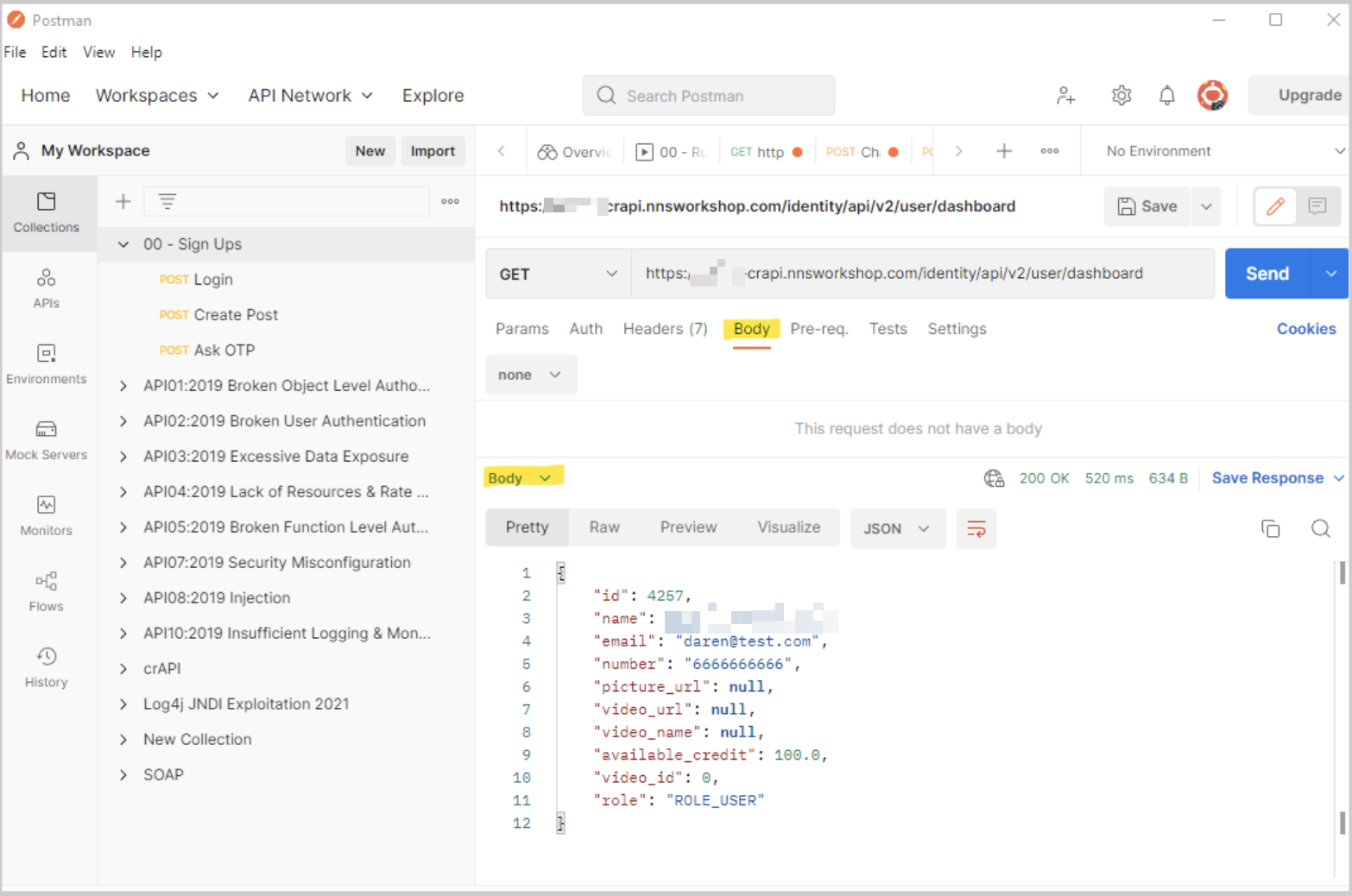
Task: Open the response Body dropdown
Action: [x=521, y=478]
